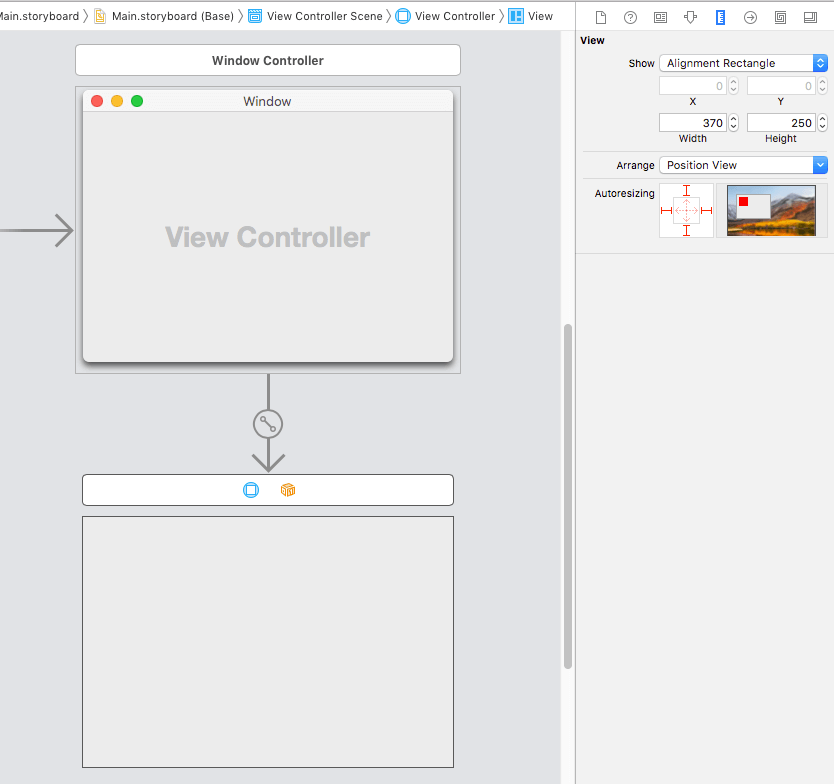834x784 pixels.
Task: Open the Quick Help inspector
Action: click(630, 17)
